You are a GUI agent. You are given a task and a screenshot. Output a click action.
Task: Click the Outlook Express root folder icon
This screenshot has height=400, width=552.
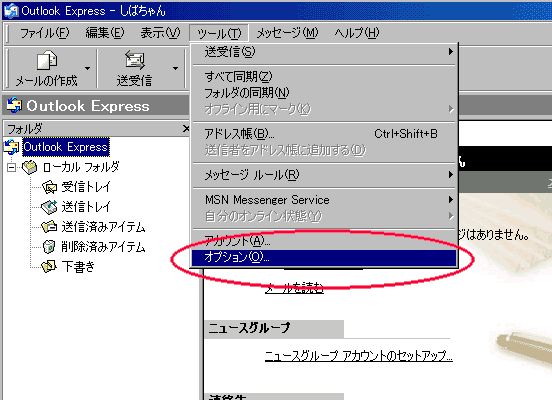tap(12, 147)
